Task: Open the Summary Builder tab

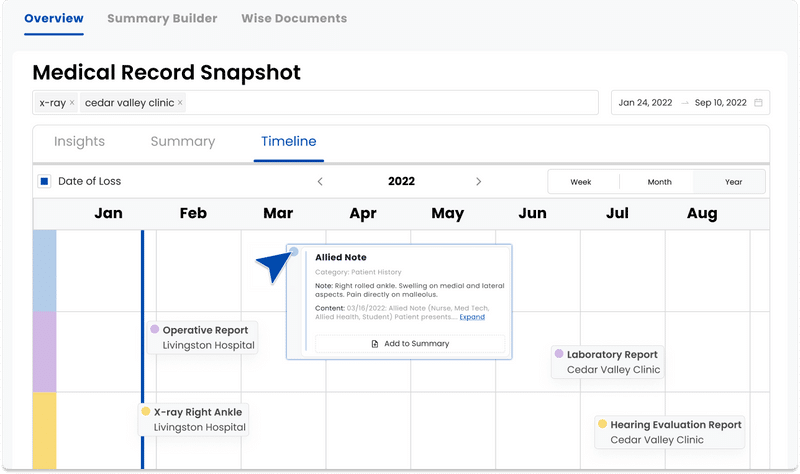Action: [162, 18]
